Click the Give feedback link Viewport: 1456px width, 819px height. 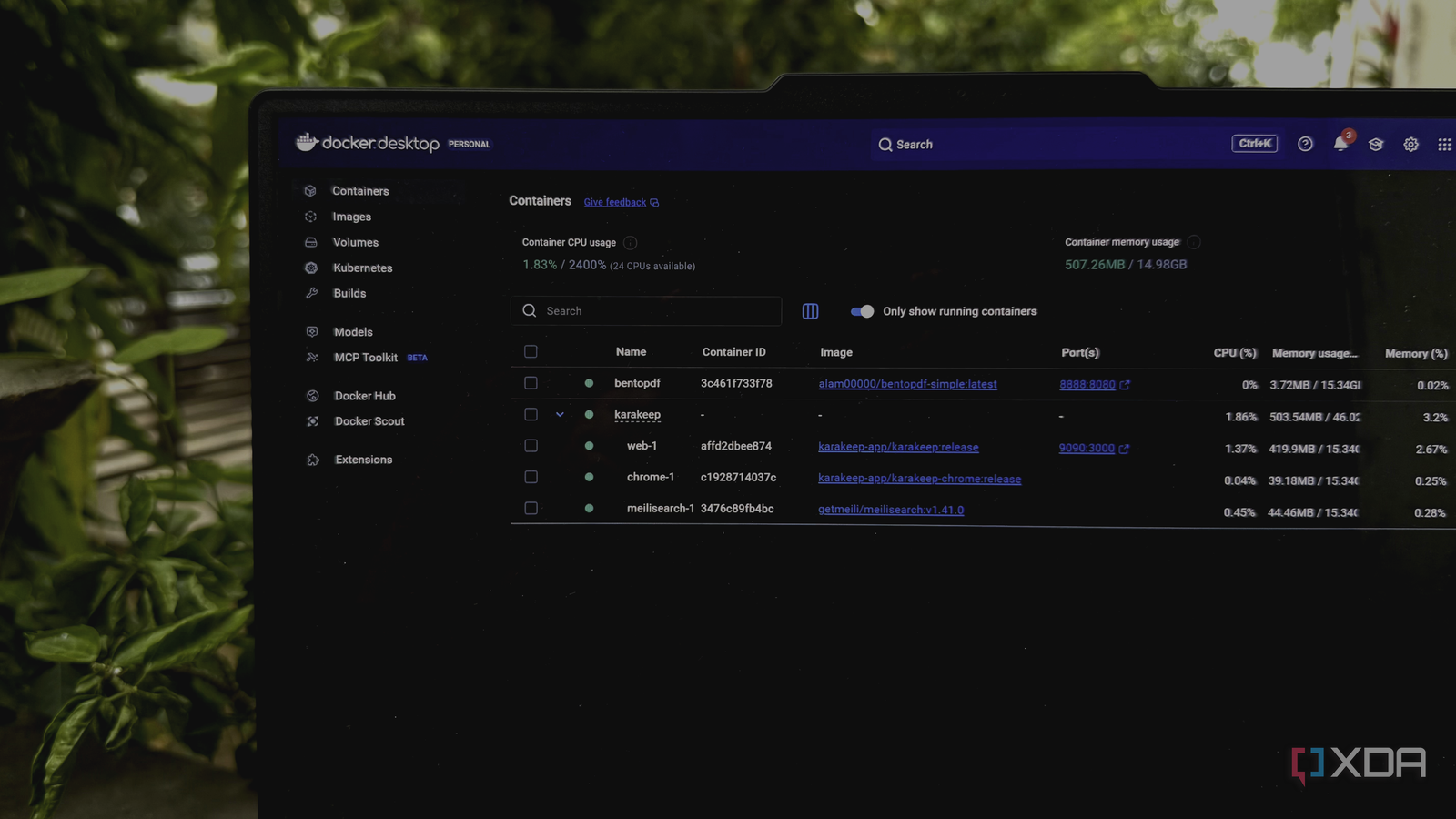click(615, 202)
